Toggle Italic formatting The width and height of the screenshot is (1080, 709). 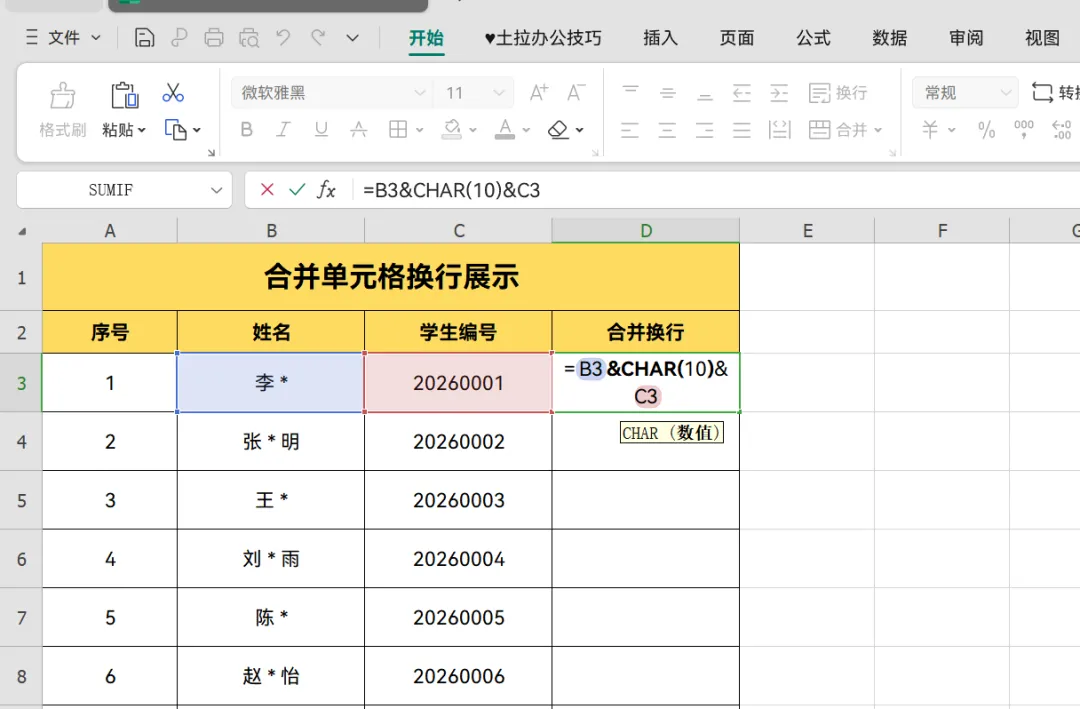(283, 130)
